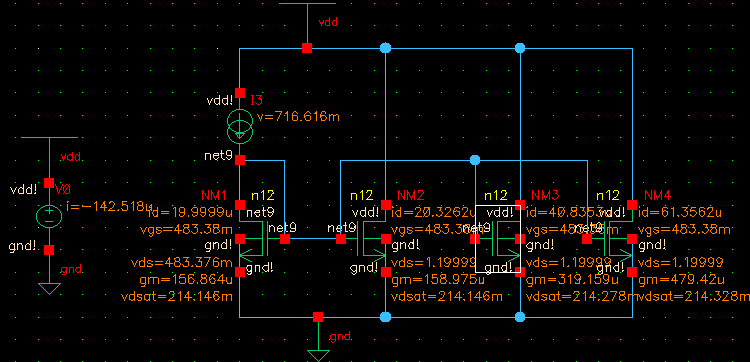Select the V0 voltage source symbol
Screen dimensions: 750x362
(x=49, y=216)
